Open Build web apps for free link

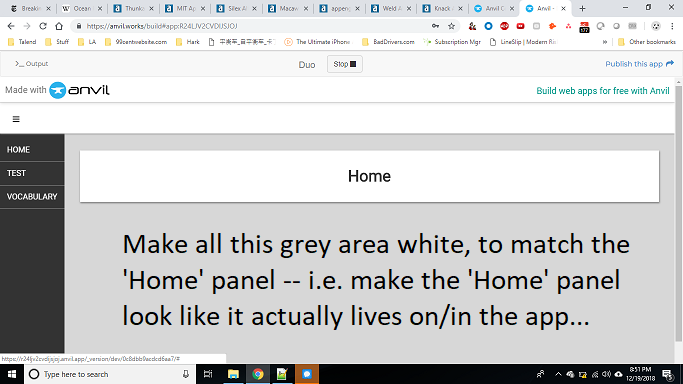point(603,91)
